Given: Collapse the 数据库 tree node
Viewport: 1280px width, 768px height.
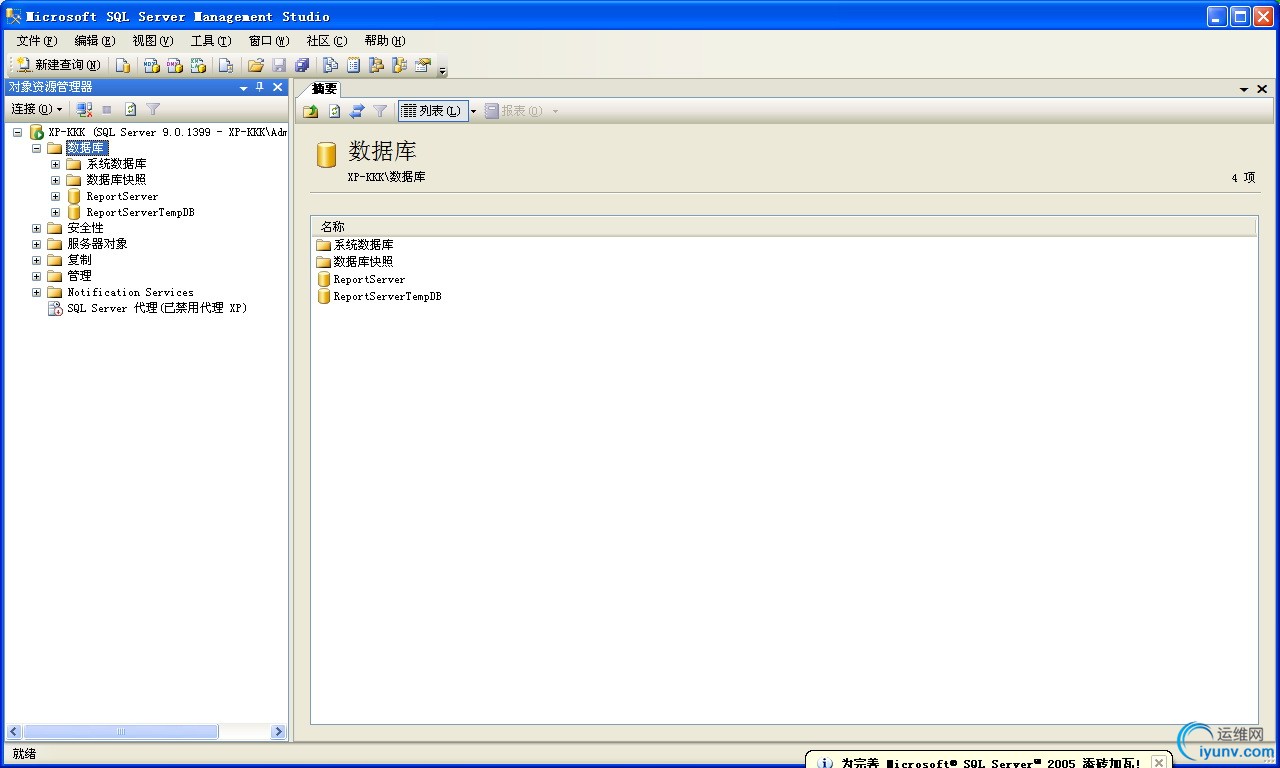Looking at the screenshot, I should click(x=37, y=148).
